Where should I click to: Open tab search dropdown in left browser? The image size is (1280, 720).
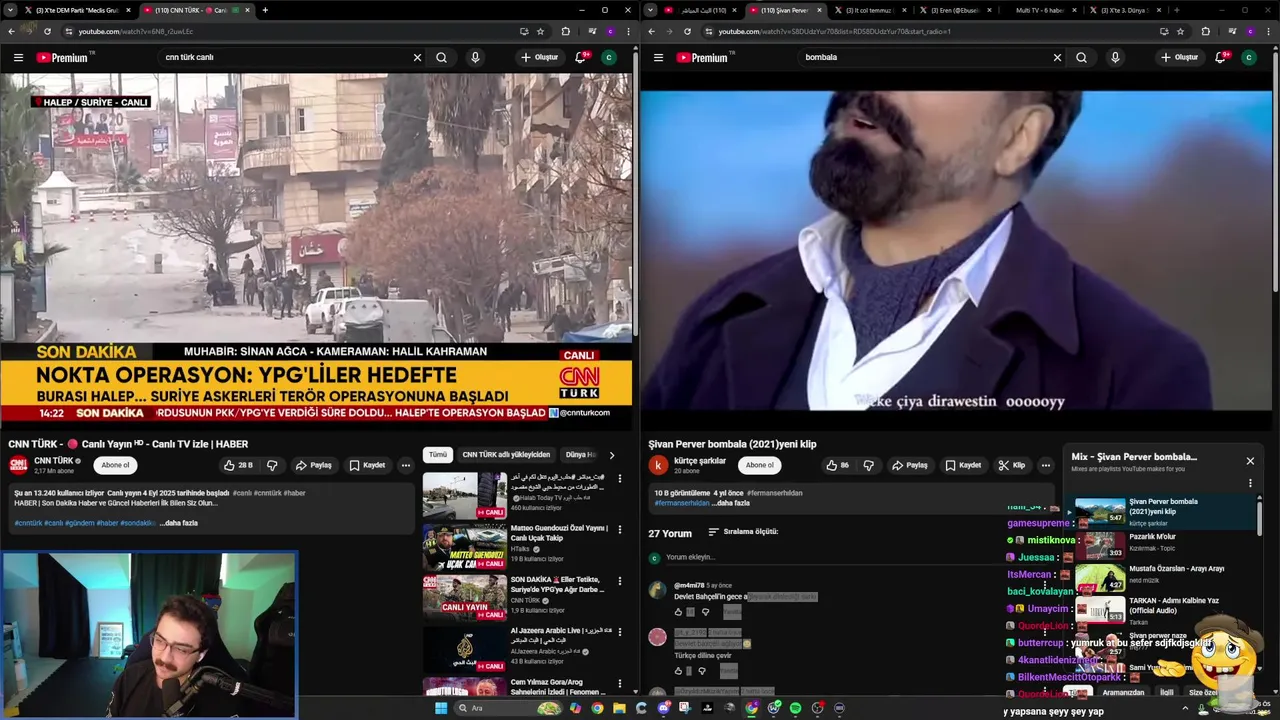(11, 10)
